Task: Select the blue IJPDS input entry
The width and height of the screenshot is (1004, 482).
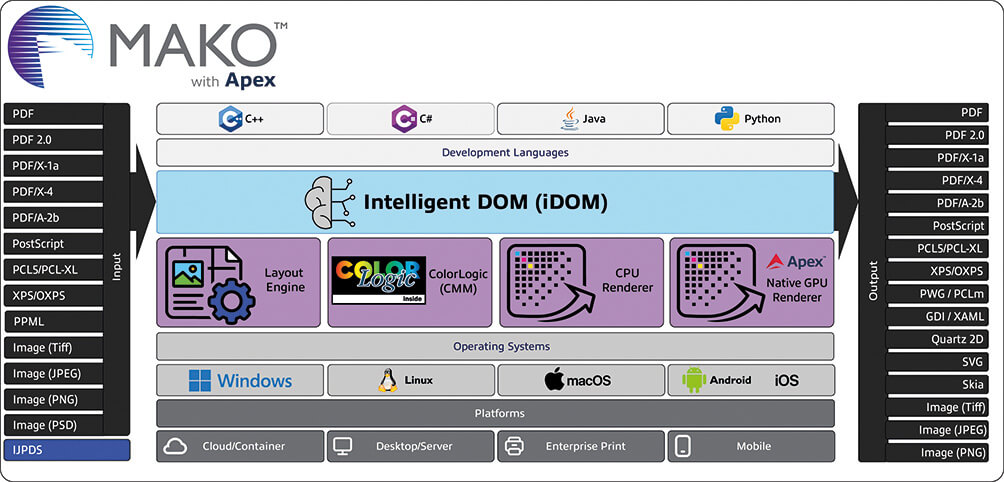Action: (x=67, y=451)
